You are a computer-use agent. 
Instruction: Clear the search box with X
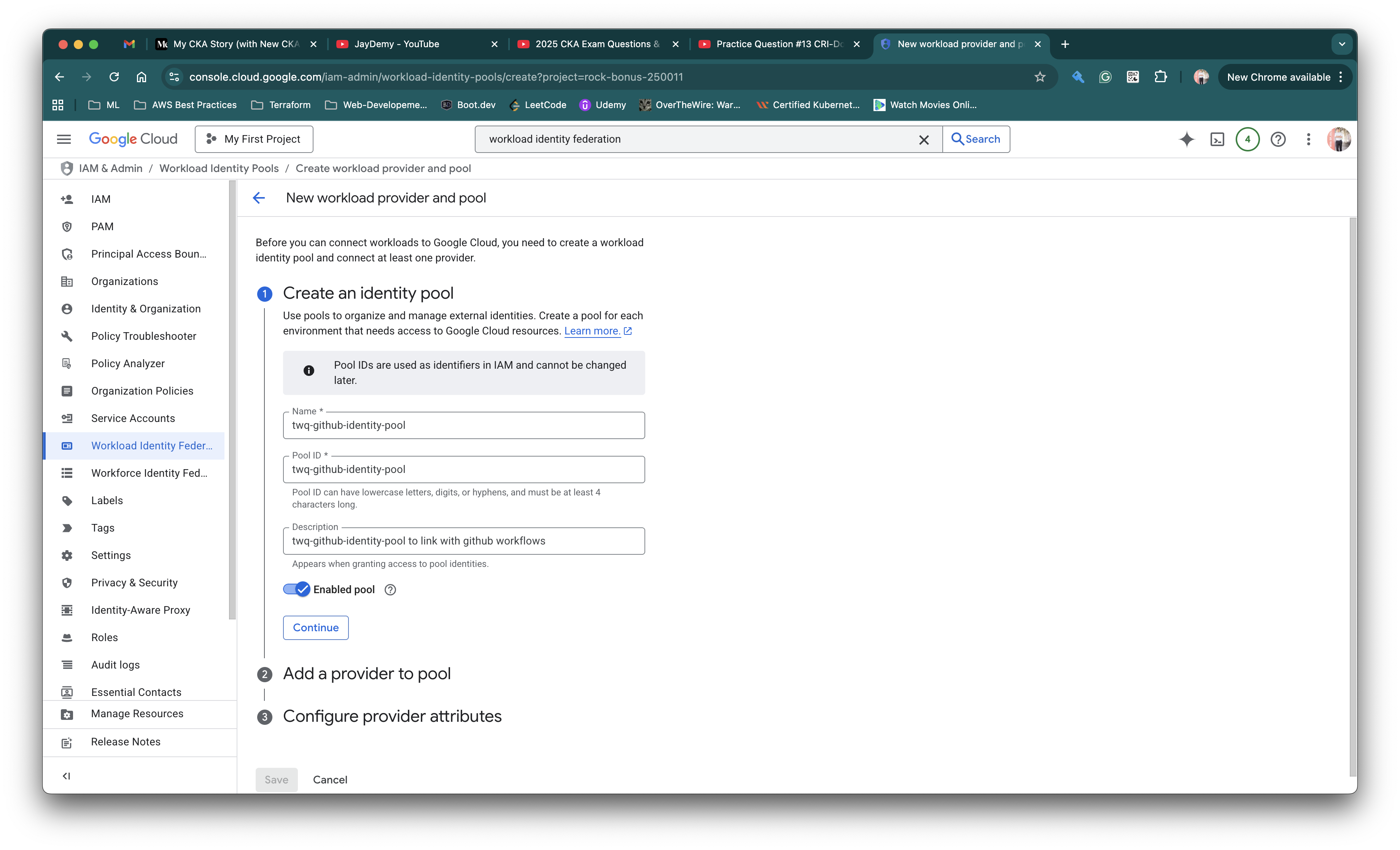click(924, 140)
